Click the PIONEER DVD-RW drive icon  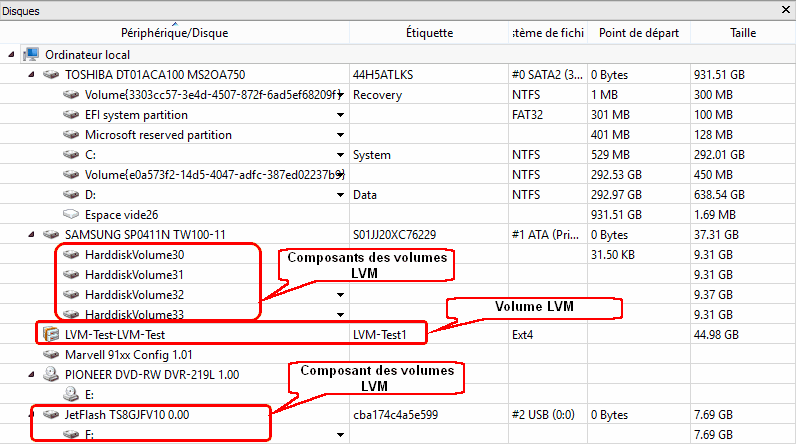[x=50, y=374]
